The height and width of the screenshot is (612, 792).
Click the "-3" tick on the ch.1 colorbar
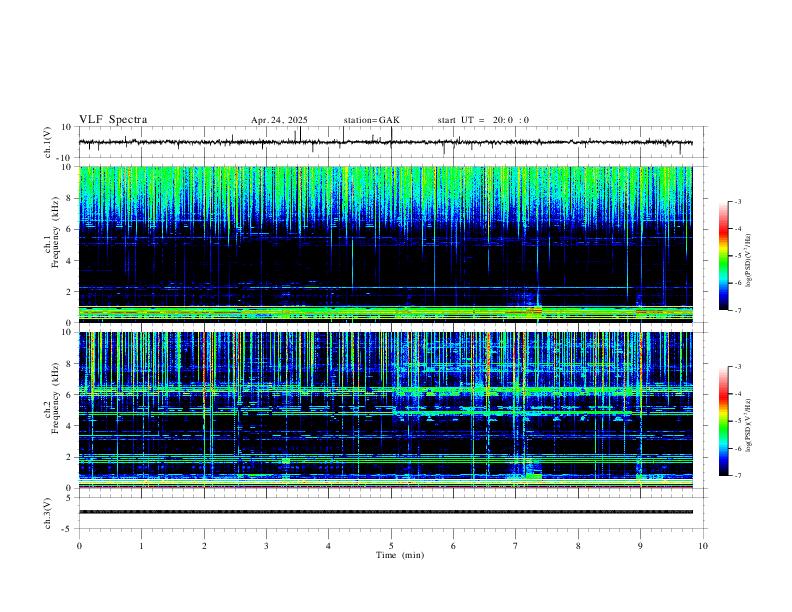(737, 201)
